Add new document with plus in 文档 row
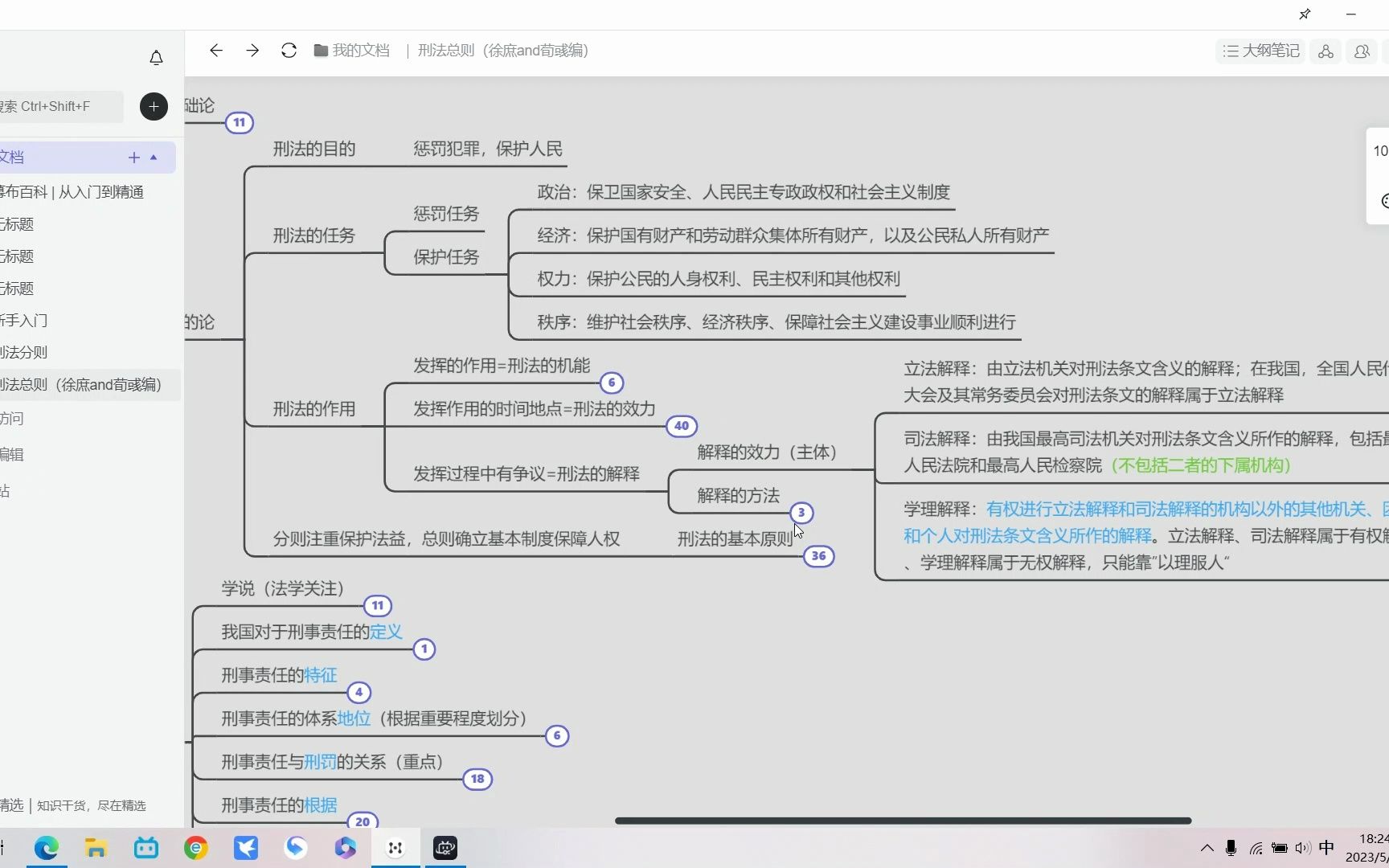The height and width of the screenshot is (868, 1389). point(133,158)
